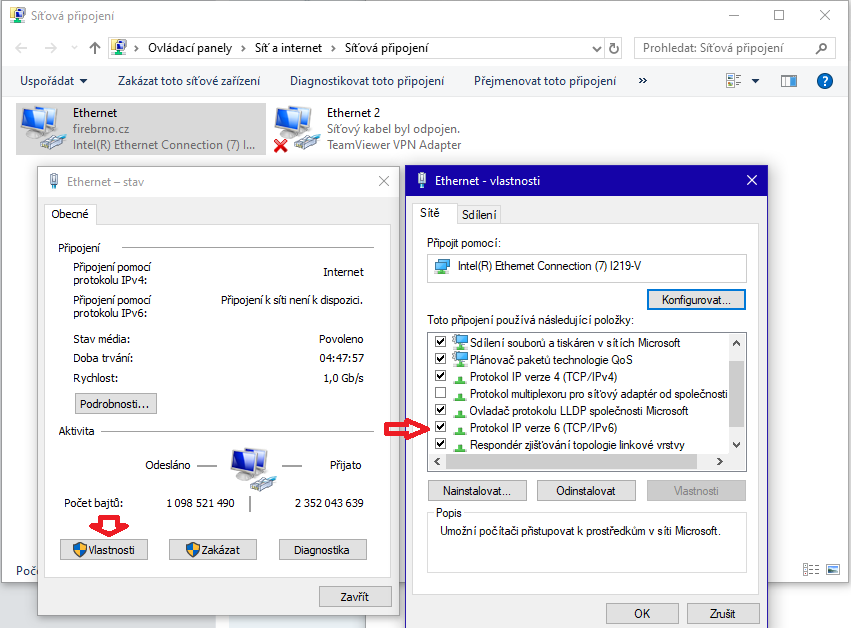Screen dimensions: 851x628
Task: Uncheck Protokol IP verze 6 (TCP/IPv6)
Action: tap(441, 428)
